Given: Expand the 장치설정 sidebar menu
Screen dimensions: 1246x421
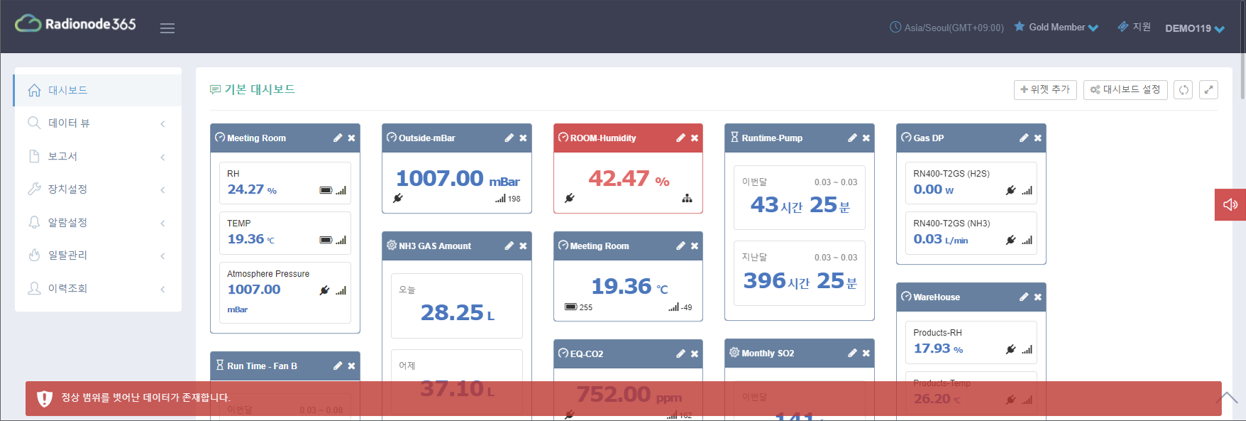Looking at the screenshot, I should click(x=98, y=189).
